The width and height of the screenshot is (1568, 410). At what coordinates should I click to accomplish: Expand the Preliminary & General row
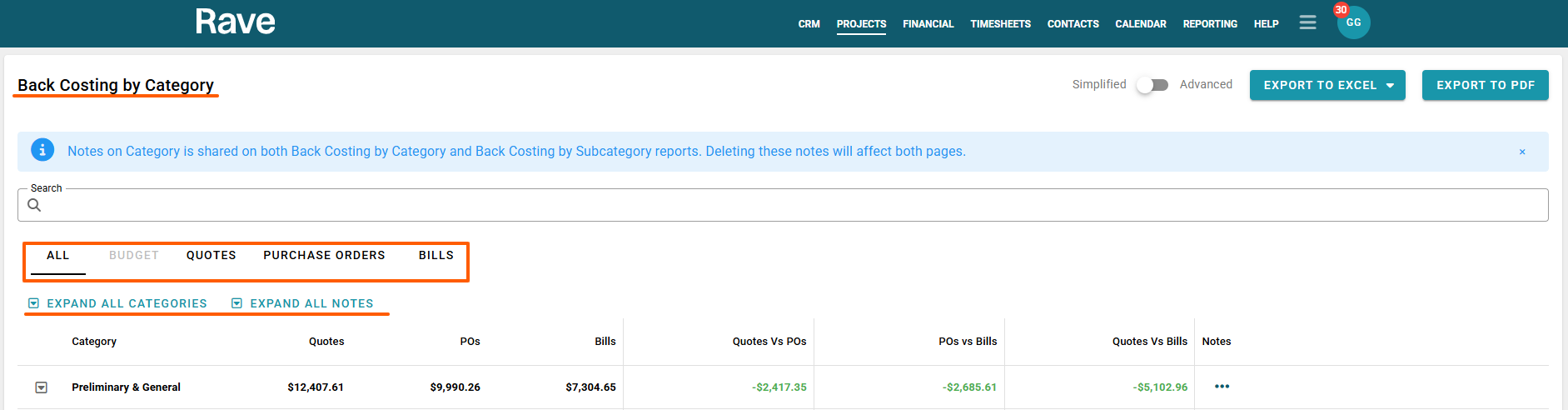(x=42, y=387)
